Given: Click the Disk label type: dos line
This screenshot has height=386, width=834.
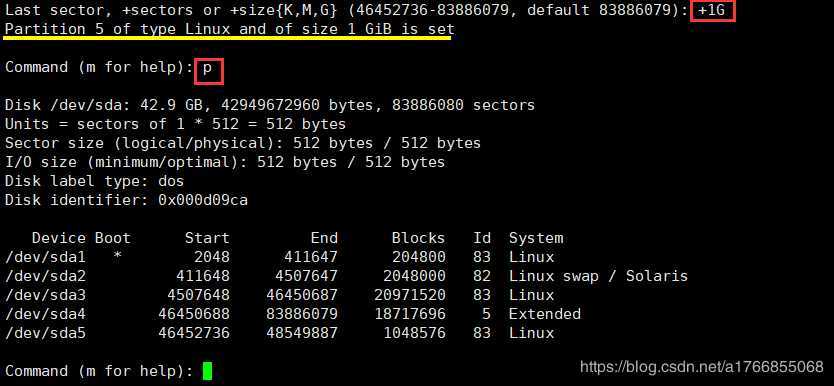Looking at the screenshot, I should pos(94,181).
